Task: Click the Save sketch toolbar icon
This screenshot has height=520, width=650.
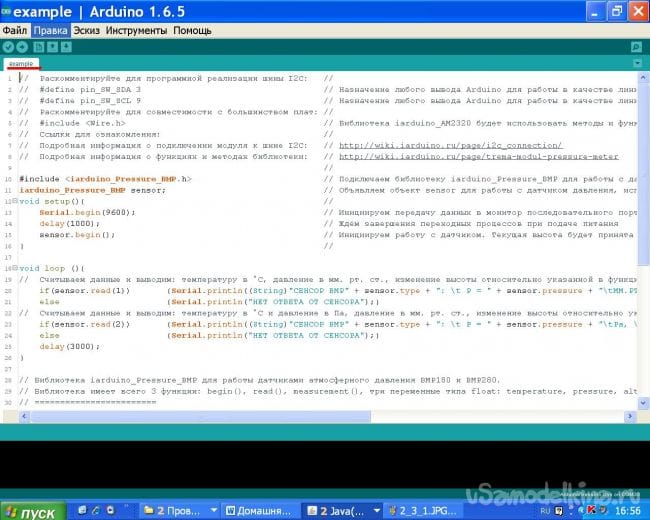Action: pos(66,47)
